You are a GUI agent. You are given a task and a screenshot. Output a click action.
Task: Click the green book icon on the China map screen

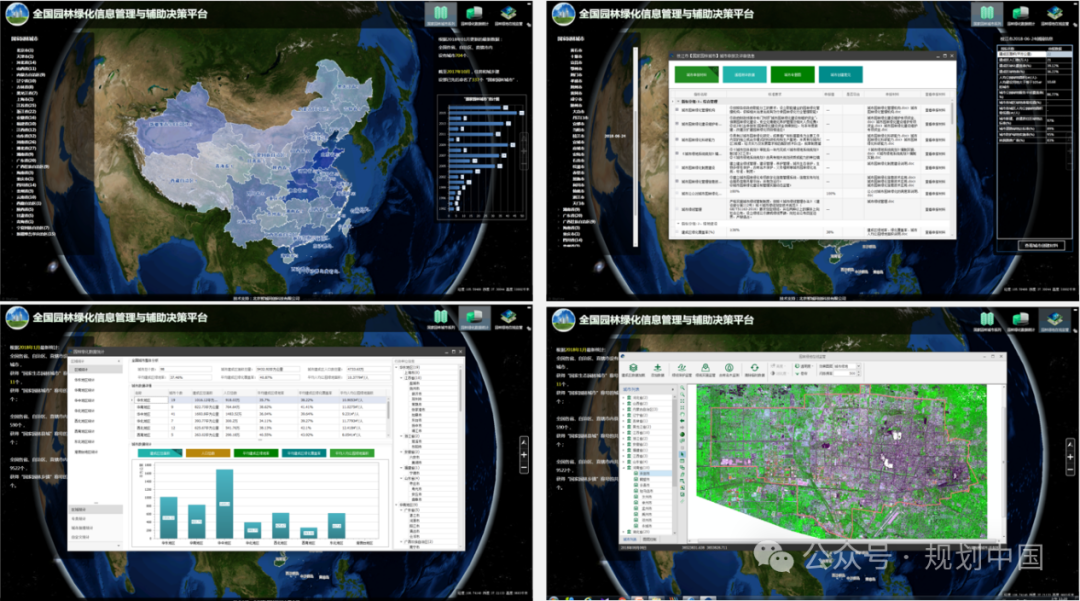(x=441, y=13)
